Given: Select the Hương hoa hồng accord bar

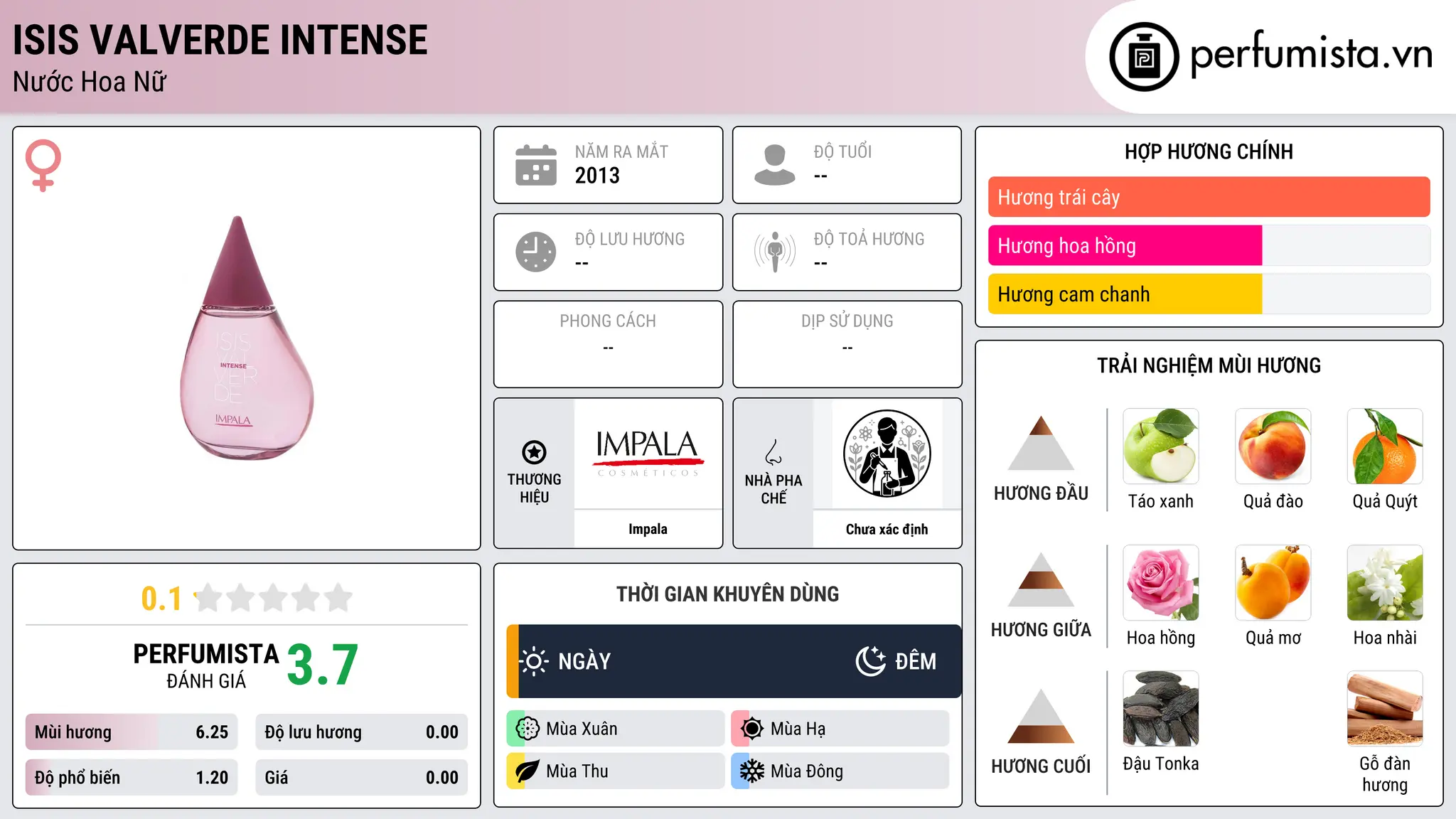Looking at the screenshot, I should tap(1209, 245).
